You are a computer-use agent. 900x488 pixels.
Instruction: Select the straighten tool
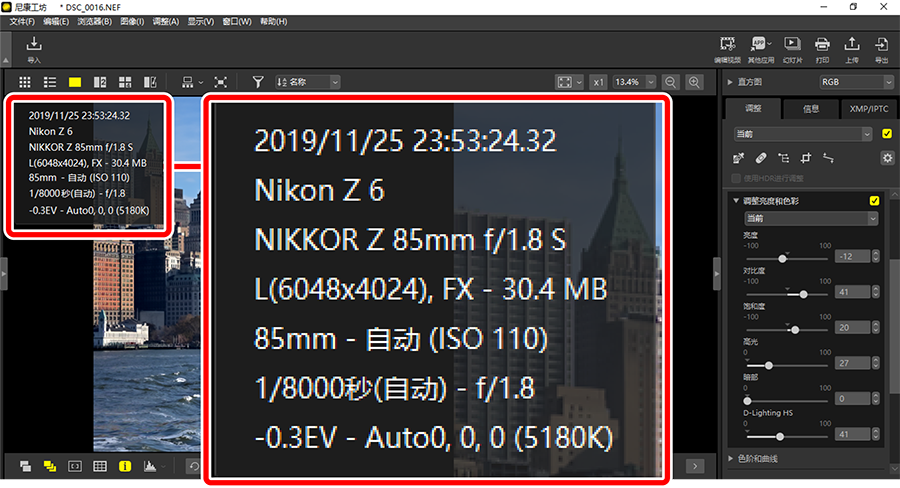[828, 158]
